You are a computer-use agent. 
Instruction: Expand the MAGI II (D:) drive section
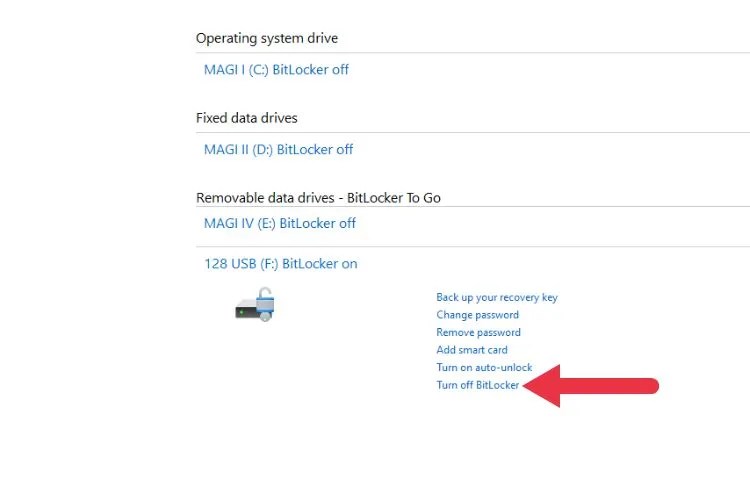(278, 150)
